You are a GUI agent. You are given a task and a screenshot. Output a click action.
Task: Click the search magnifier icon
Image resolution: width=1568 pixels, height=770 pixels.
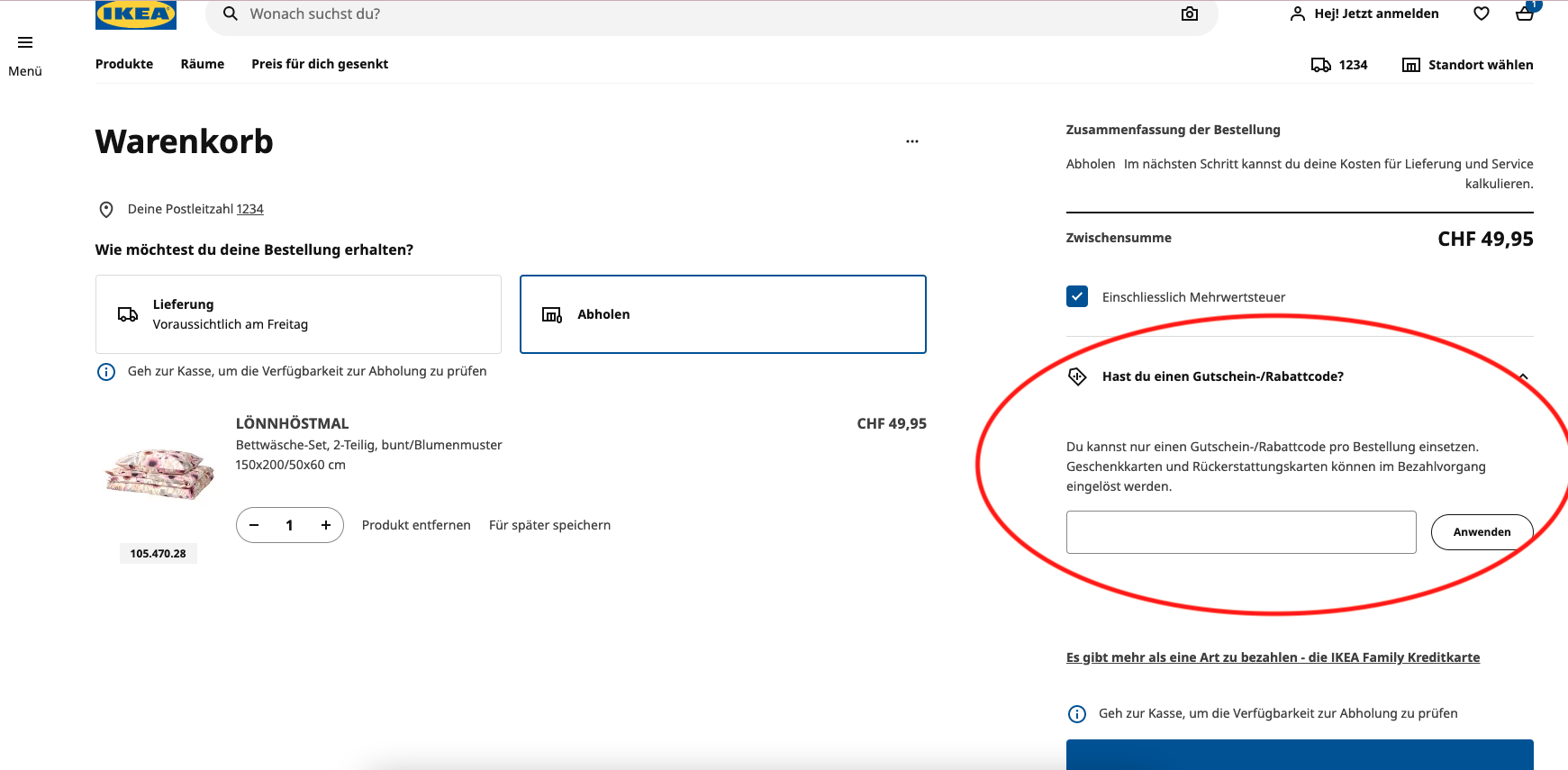[231, 14]
